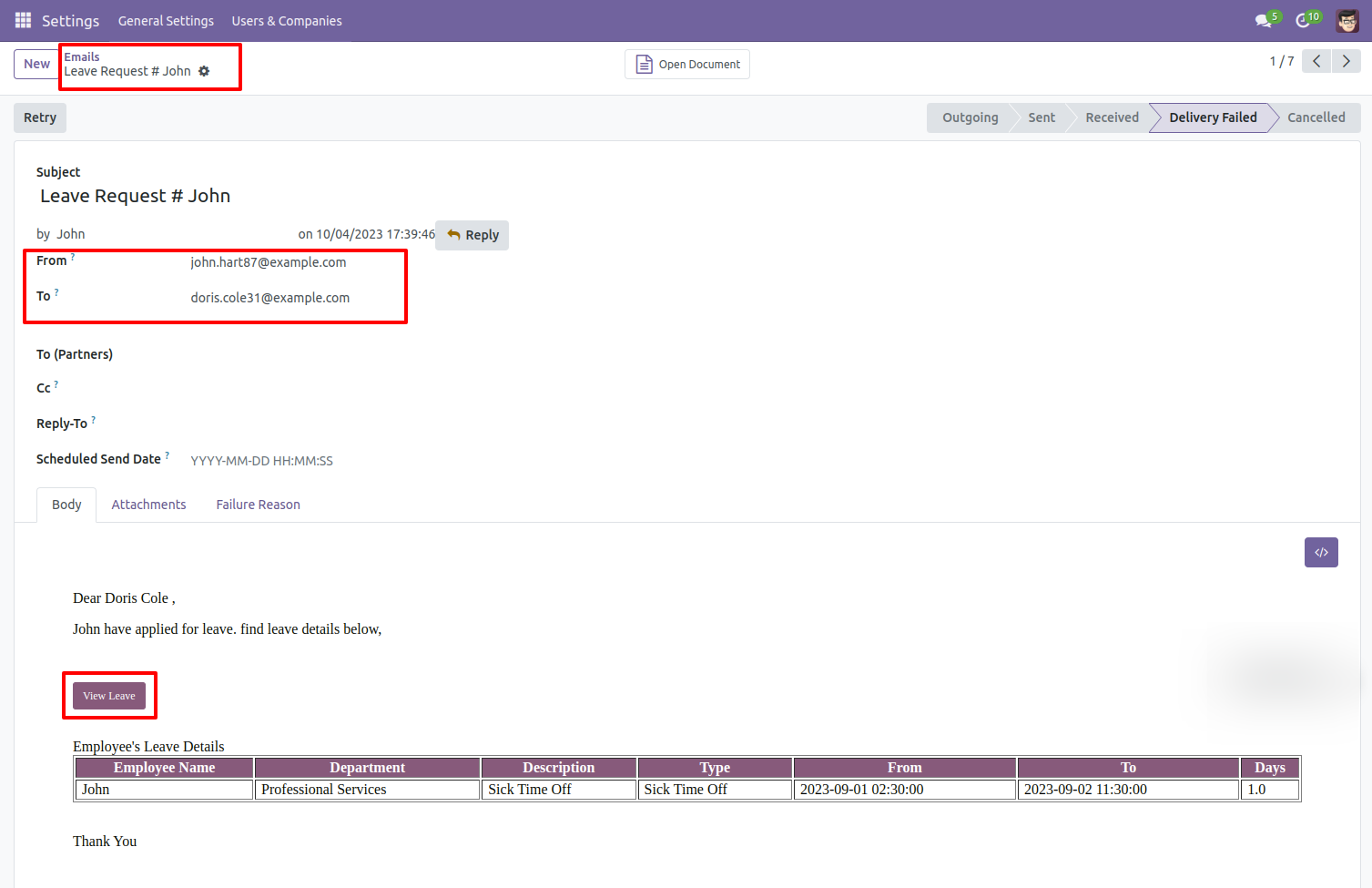
Task: Select the Sent status stage
Action: (x=1042, y=117)
